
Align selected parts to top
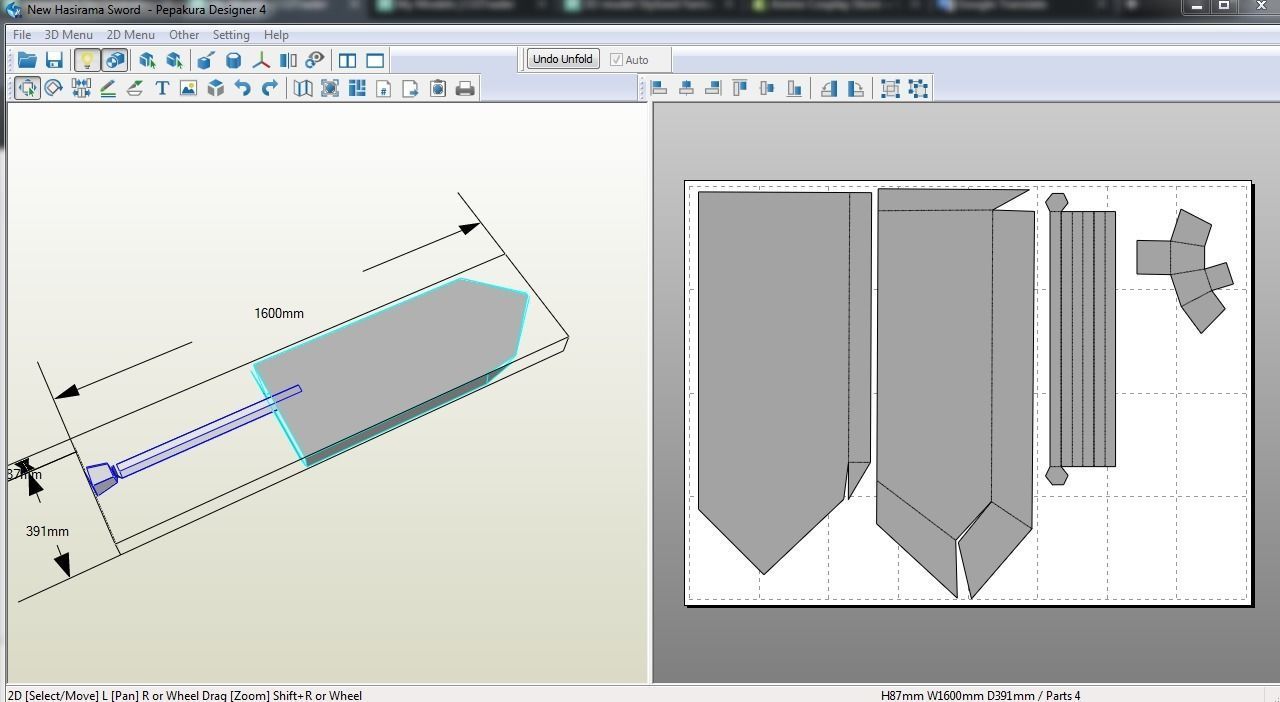(740, 88)
